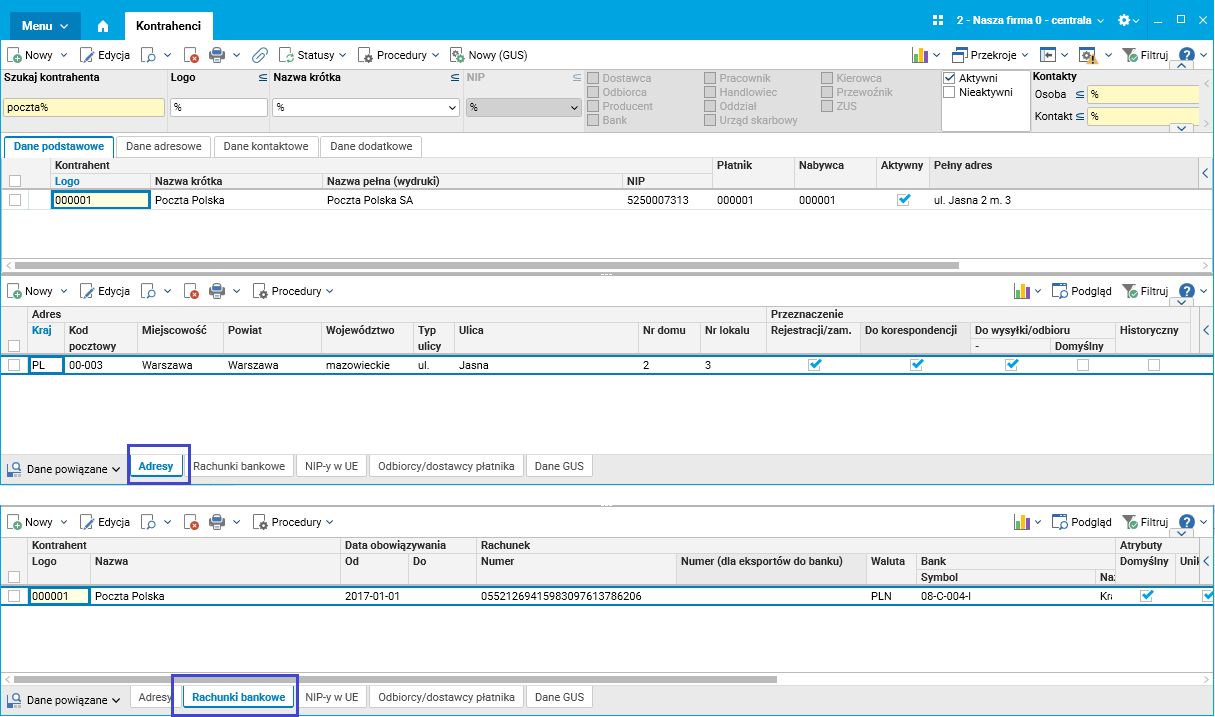The width and height of the screenshot is (1215, 717).
Task: Click the Edycja icon in the bank accounts panel
Action: point(87,522)
